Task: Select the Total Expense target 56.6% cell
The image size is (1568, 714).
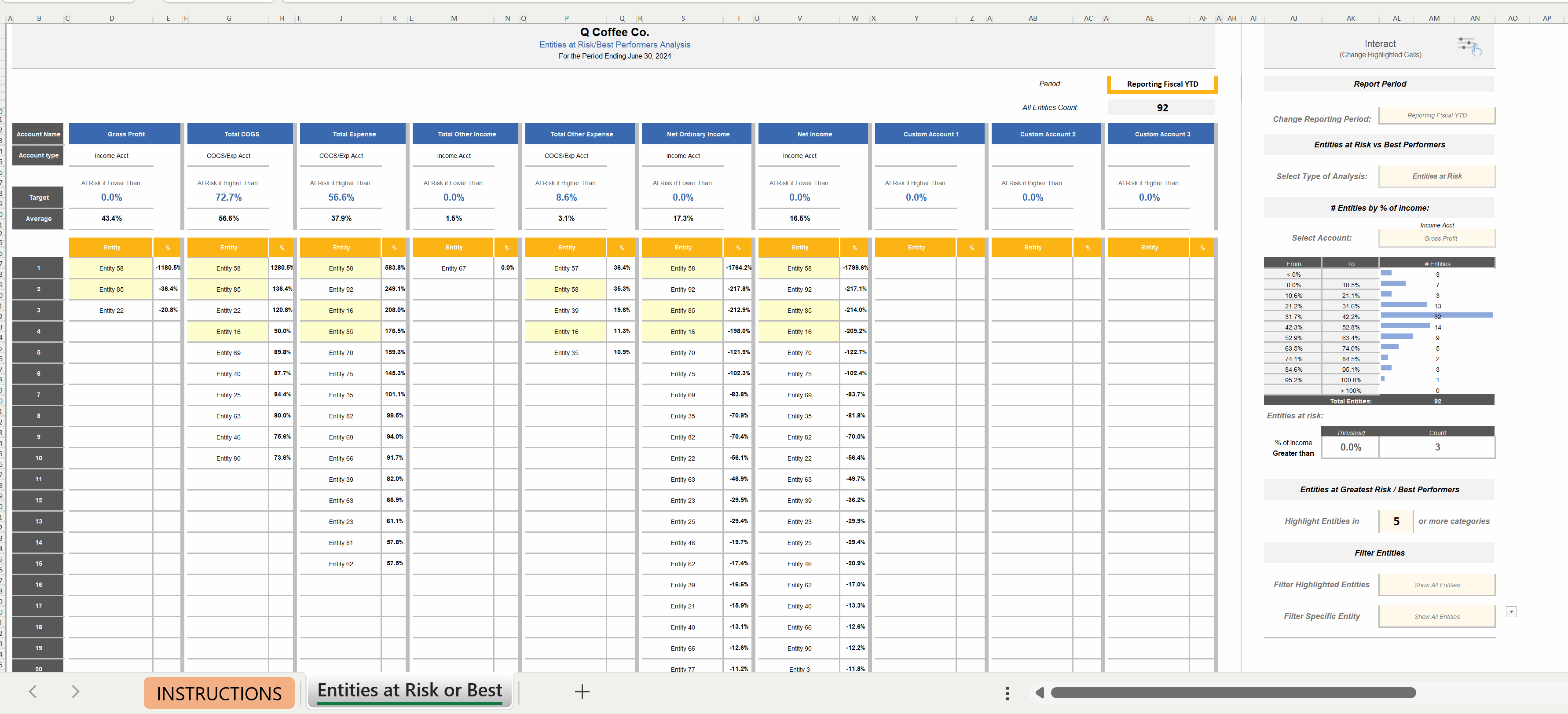Action: click(341, 198)
